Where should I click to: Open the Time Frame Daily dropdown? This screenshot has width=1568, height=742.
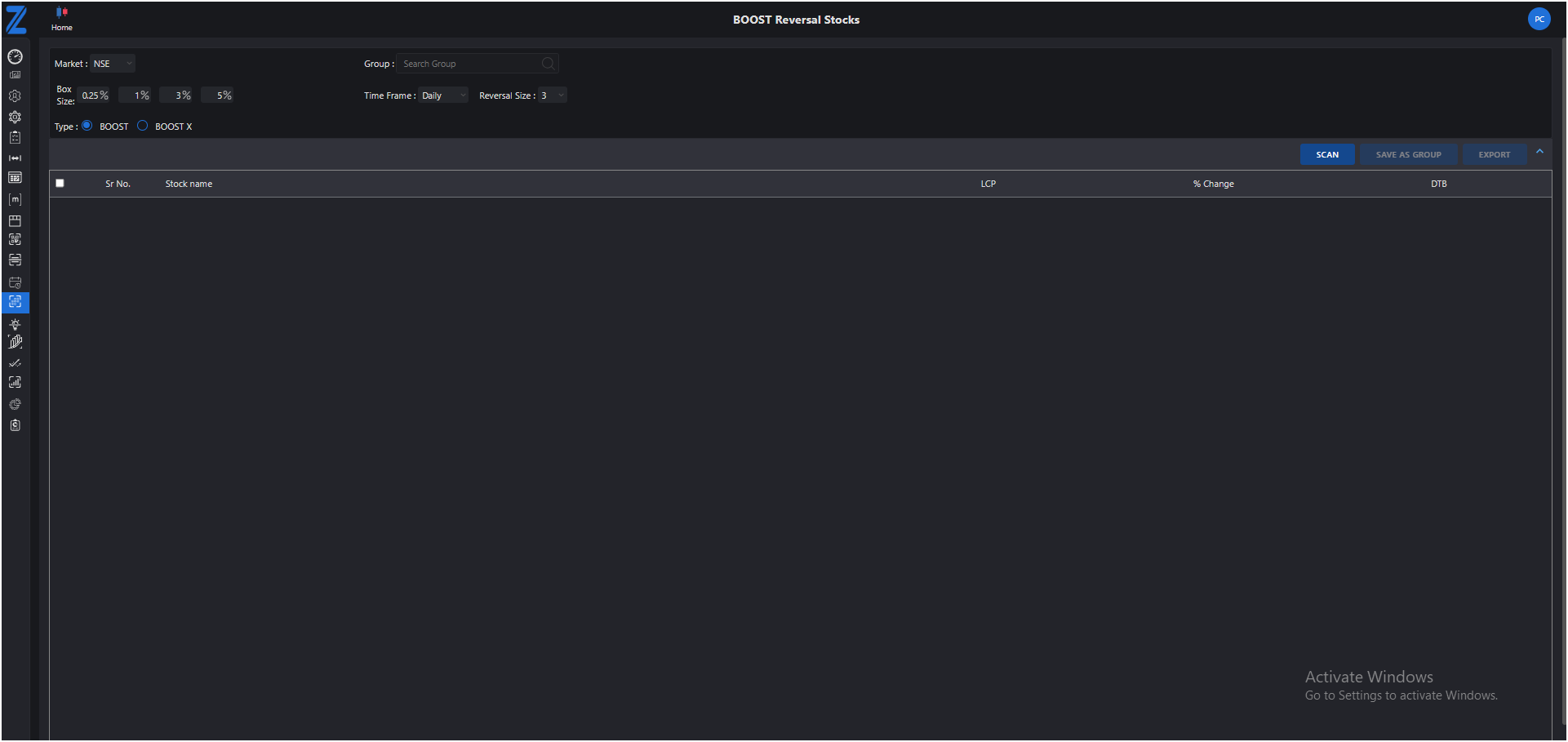coord(443,96)
